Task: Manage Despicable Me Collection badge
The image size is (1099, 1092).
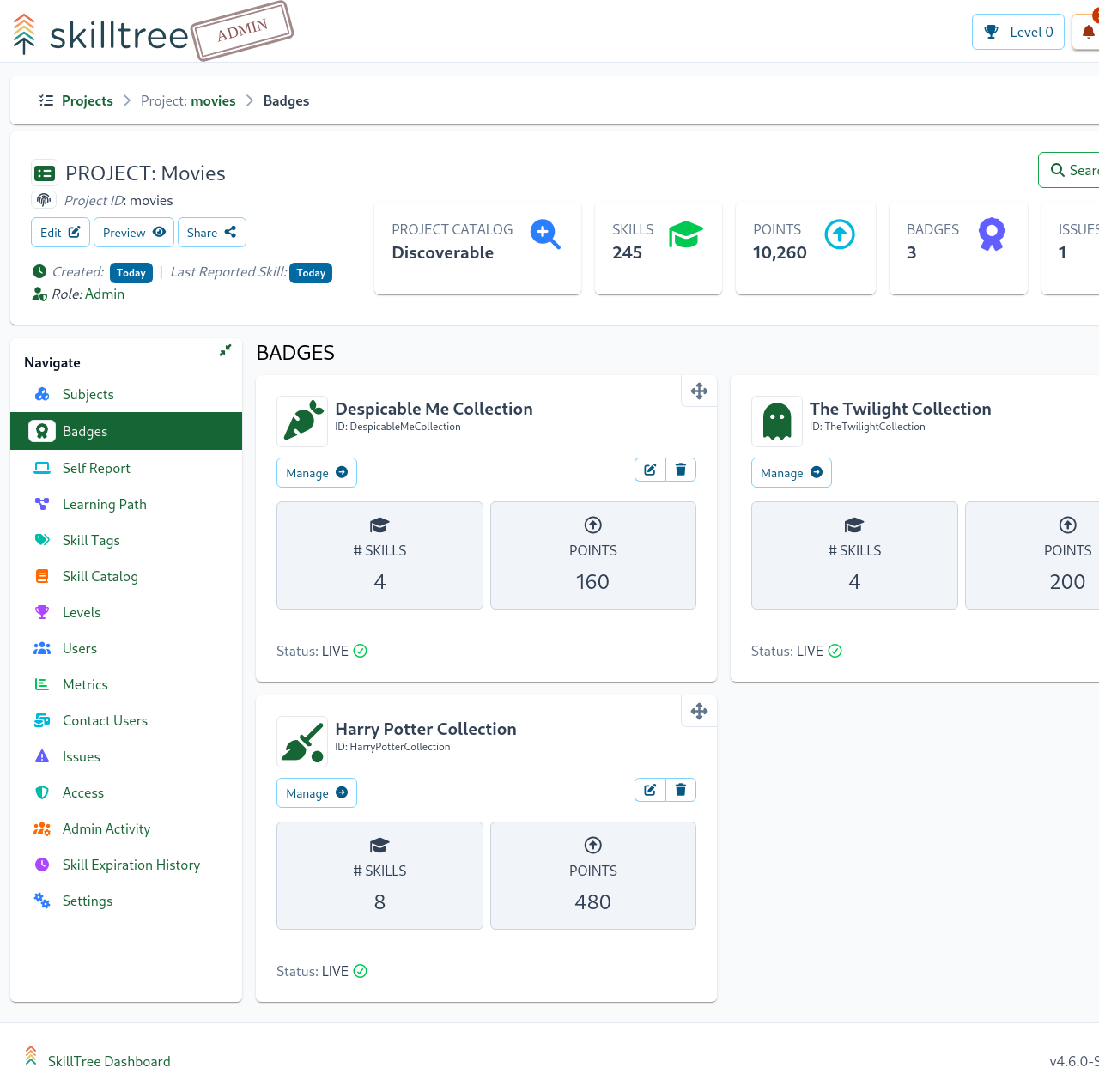Action: pyautogui.click(x=316, y=473)
